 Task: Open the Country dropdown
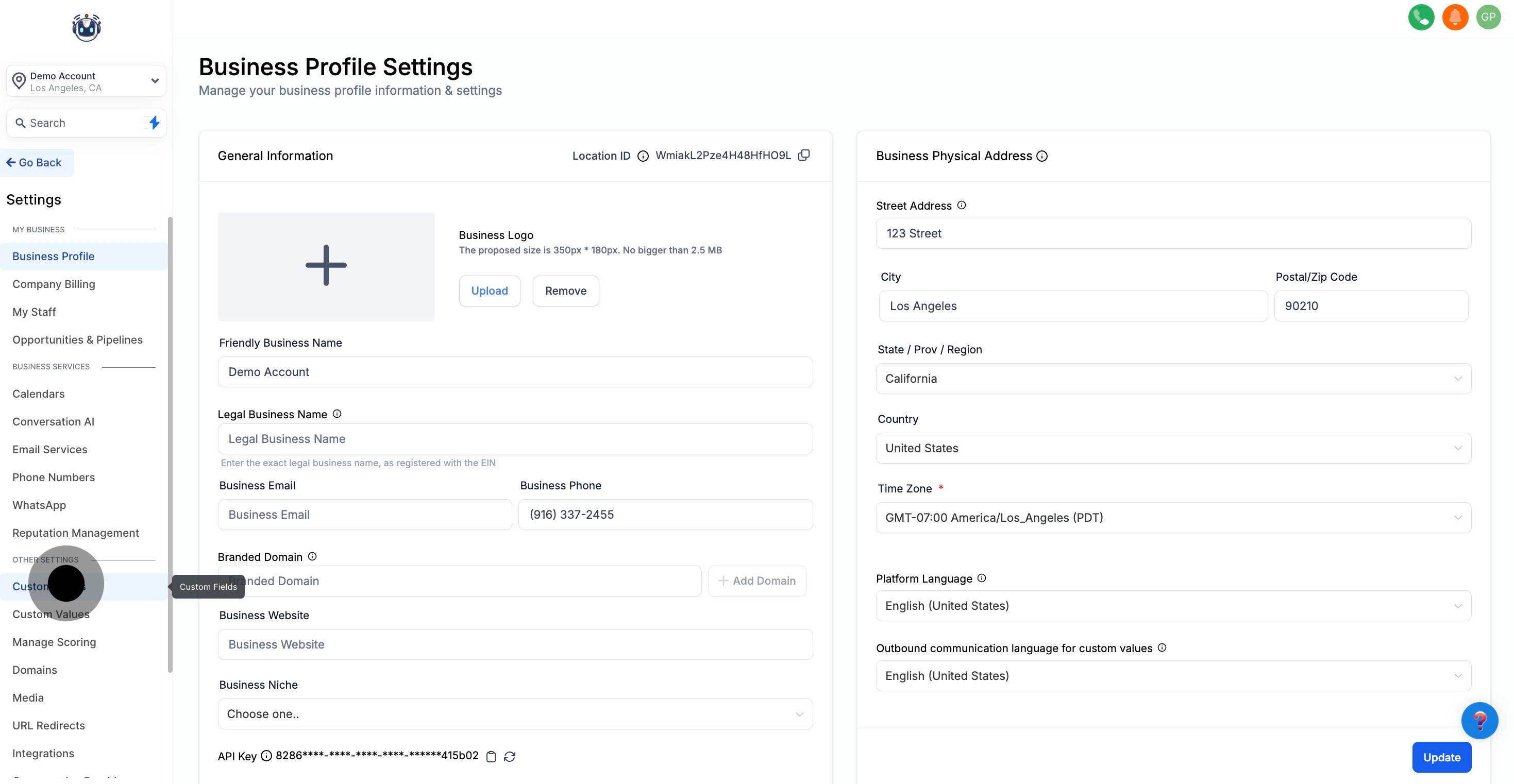[1172, 448]
